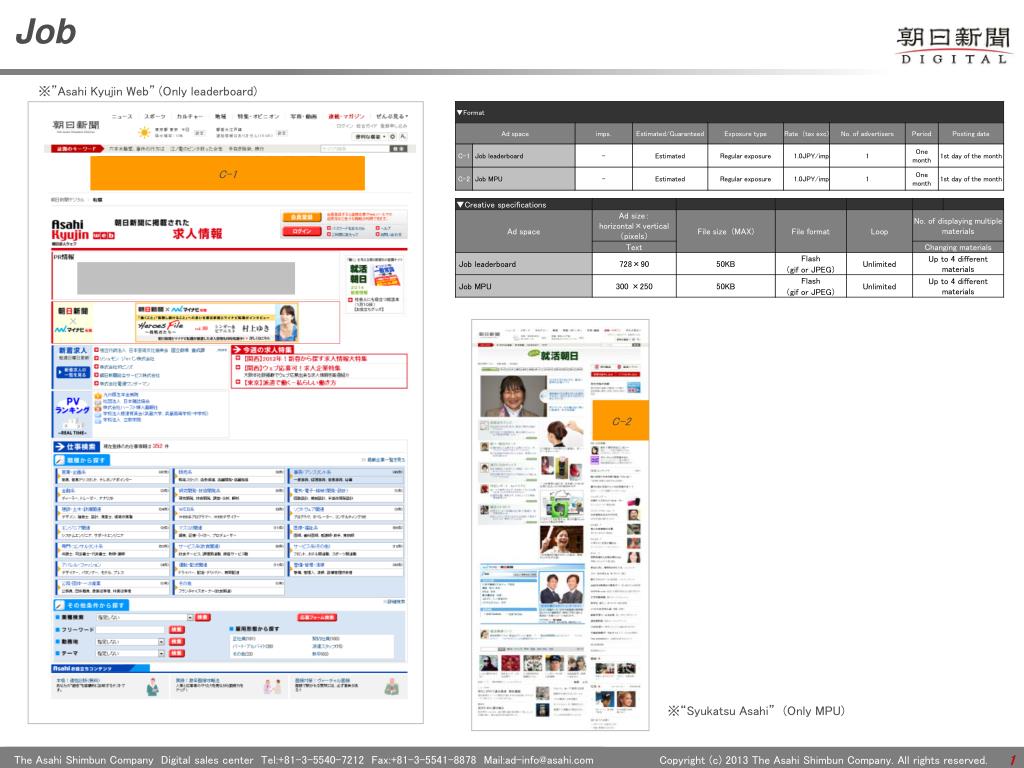The image size is (1024, 768).
Task: Click the gray PR information placeholder banner
Action: 185,278
